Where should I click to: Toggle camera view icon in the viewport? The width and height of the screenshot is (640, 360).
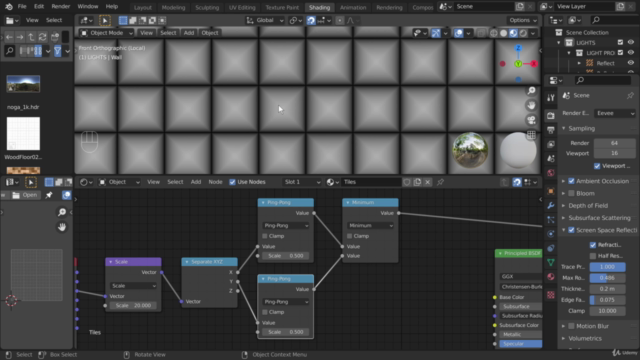tap(531, 120)
